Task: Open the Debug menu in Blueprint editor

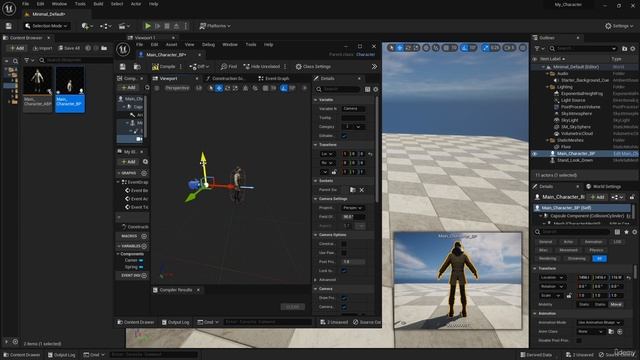Action: click(208, 44)
